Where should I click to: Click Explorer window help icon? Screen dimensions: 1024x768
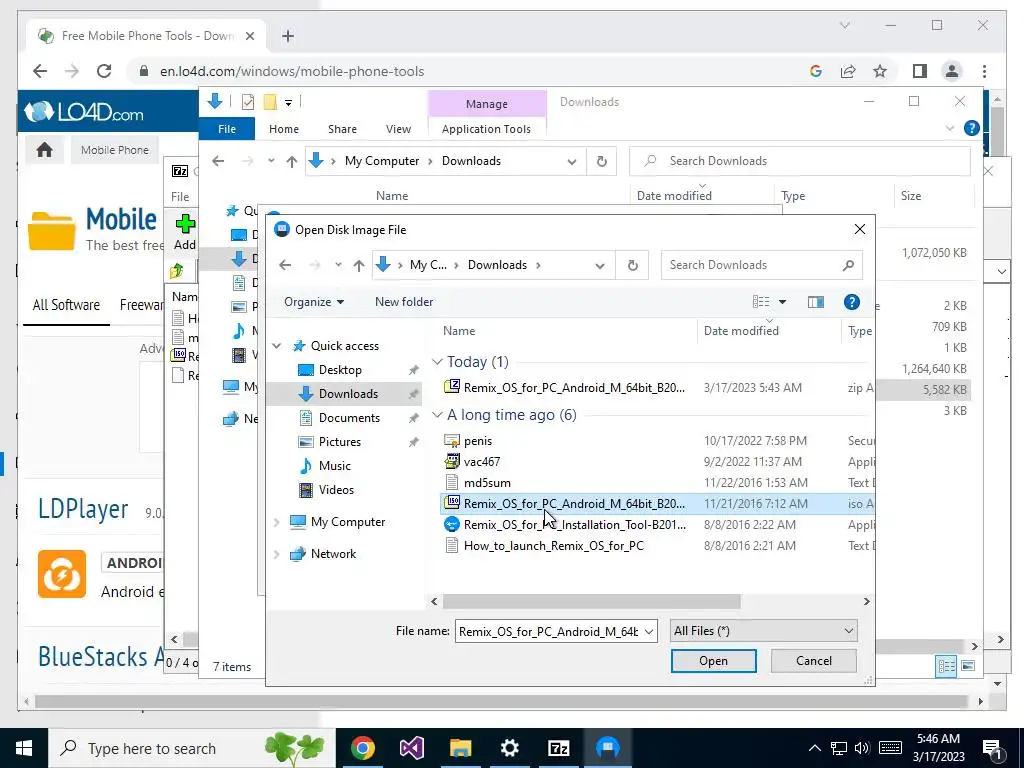click(x=972, y=128)
